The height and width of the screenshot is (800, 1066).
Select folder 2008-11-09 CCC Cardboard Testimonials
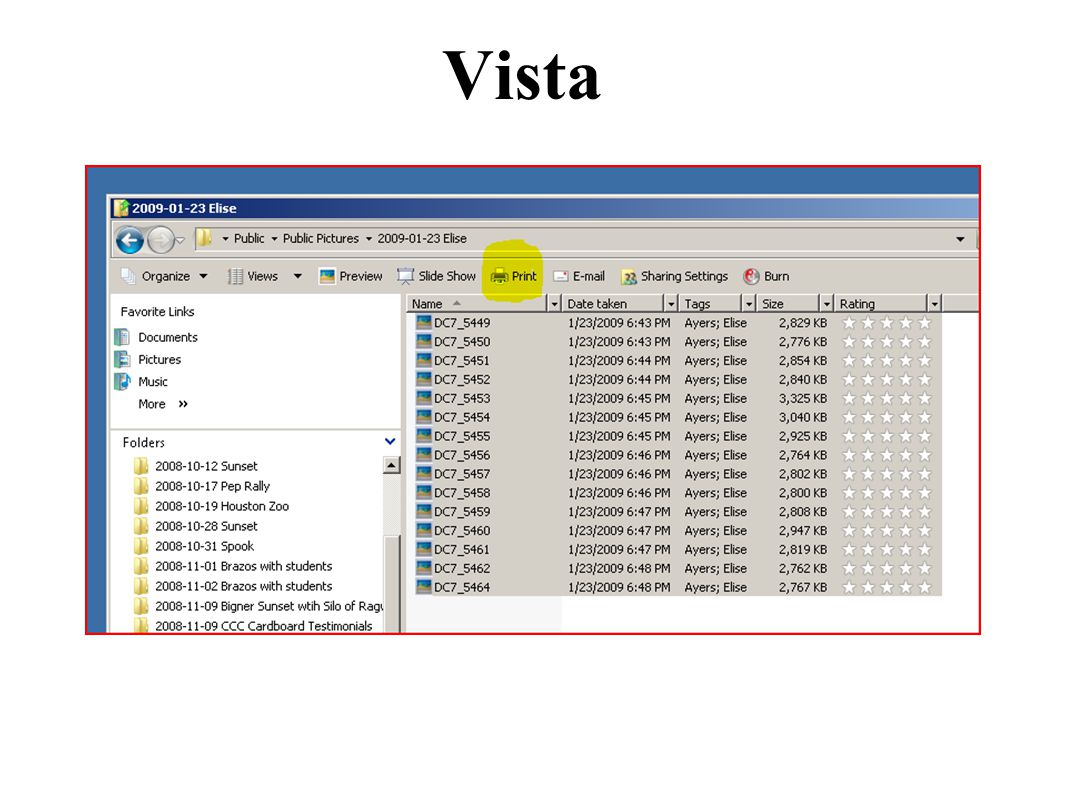(x=253, y=626)
